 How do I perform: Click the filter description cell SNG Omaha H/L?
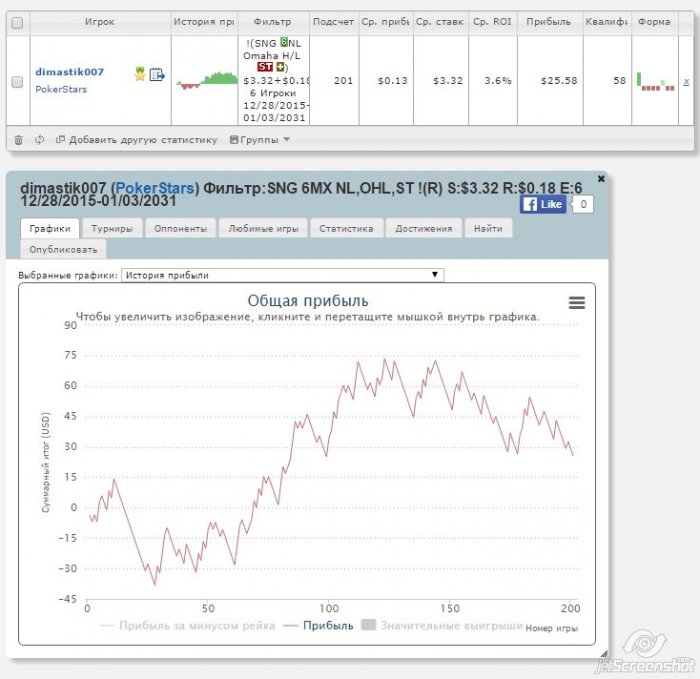274,80
